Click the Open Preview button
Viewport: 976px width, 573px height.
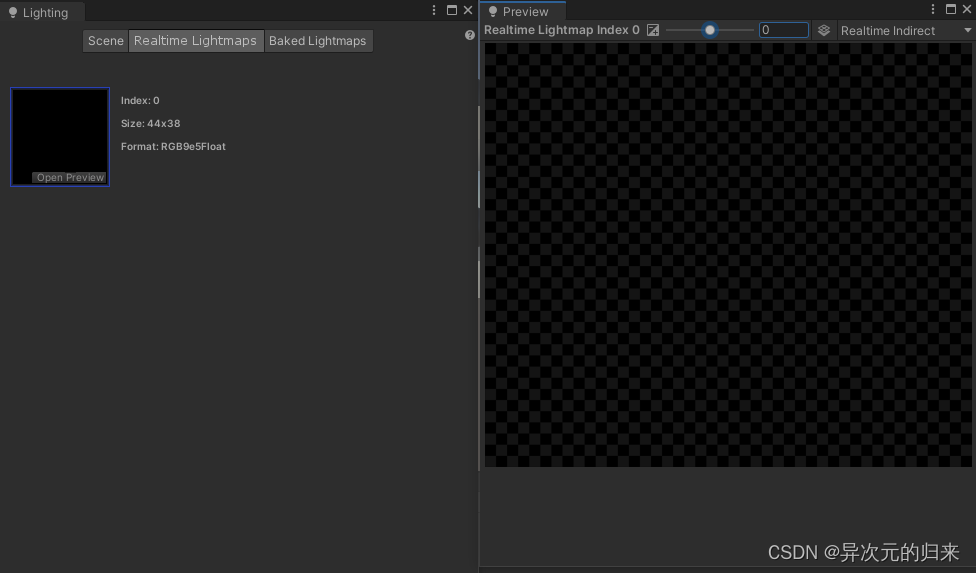pyautogui.click(x=70, y=177)
